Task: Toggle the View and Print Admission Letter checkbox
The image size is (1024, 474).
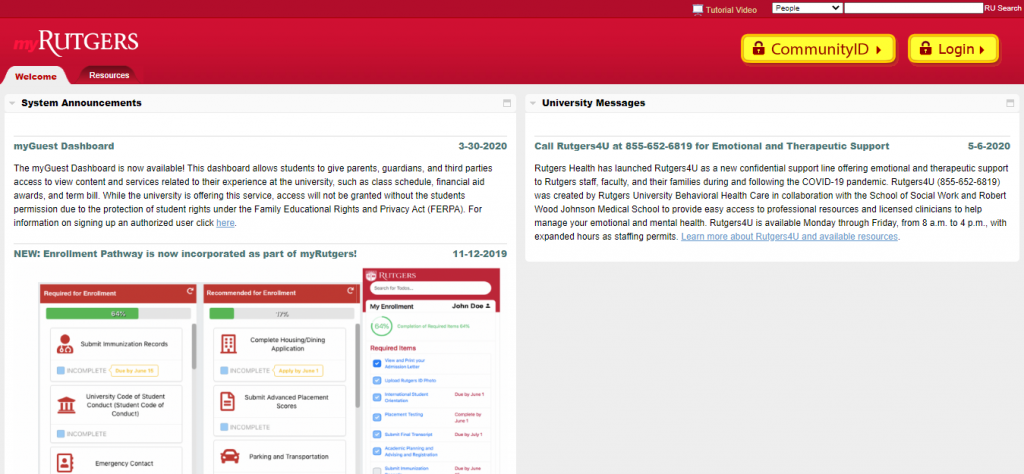Action: coord(376,363)
